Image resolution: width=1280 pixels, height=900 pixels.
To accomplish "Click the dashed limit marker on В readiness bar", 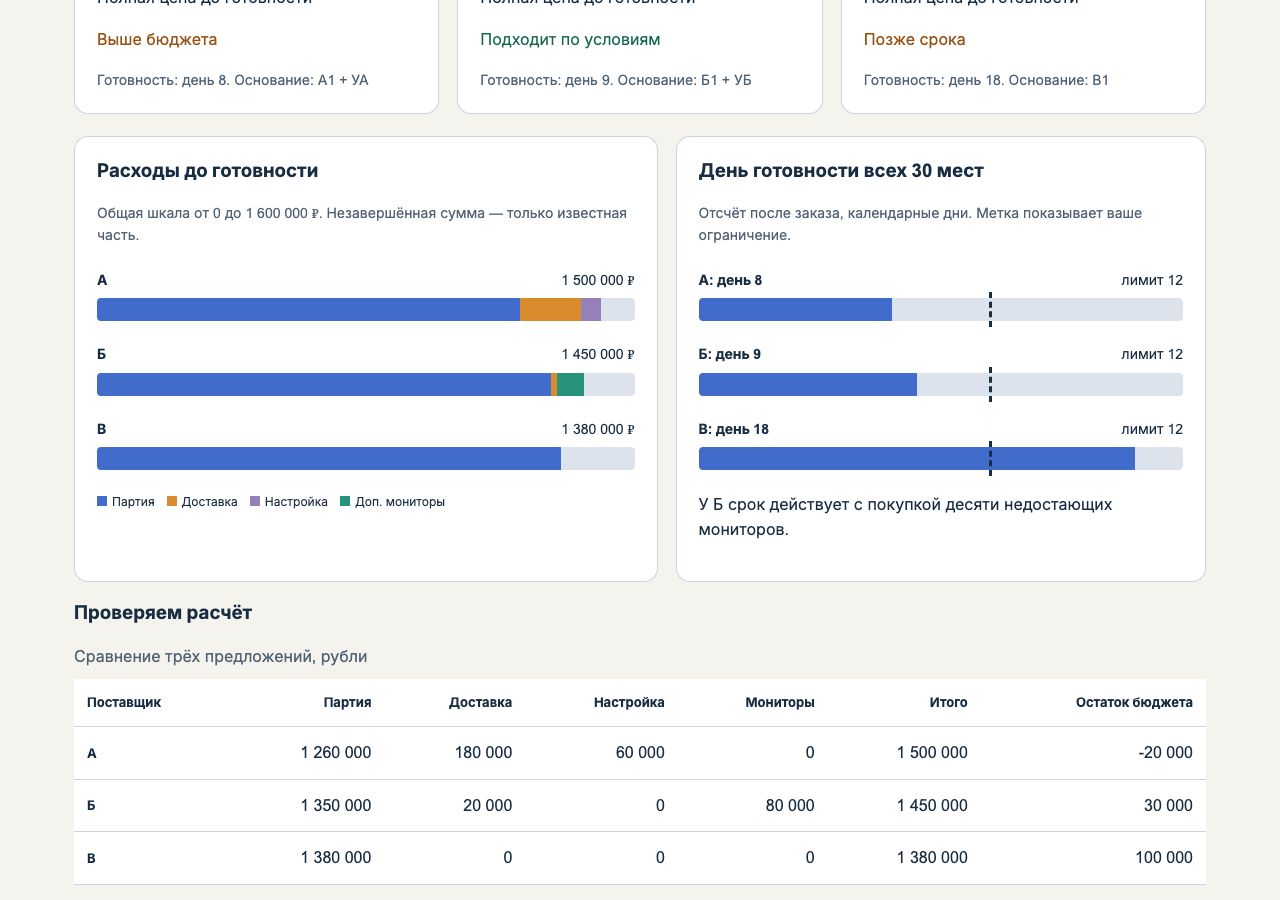I will pyautogui.click(x=990, y=459).
